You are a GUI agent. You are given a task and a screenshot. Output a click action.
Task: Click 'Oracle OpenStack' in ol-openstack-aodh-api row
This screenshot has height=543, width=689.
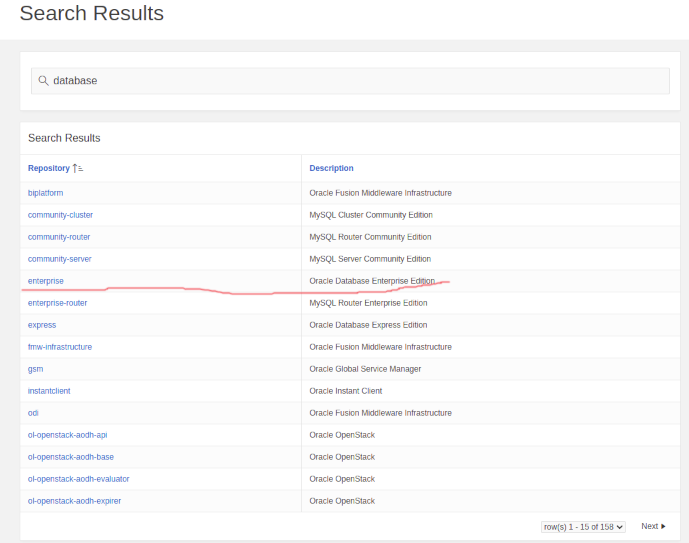click(342, 435)
